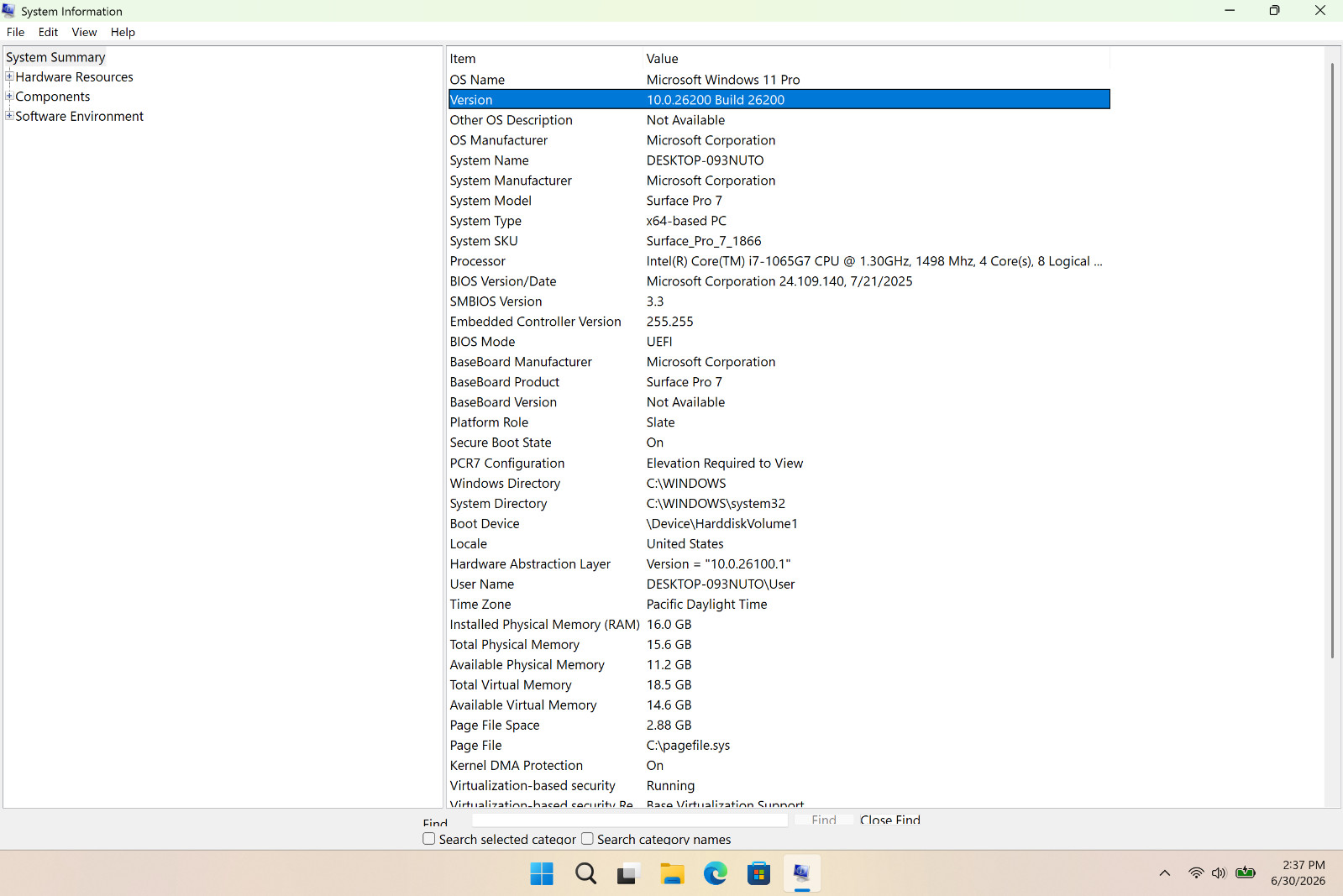The height and width of the screenshot is (896, 1343).
Task: Select the Platform Role row
Action: pyautogui.click(x=779, y=422)
